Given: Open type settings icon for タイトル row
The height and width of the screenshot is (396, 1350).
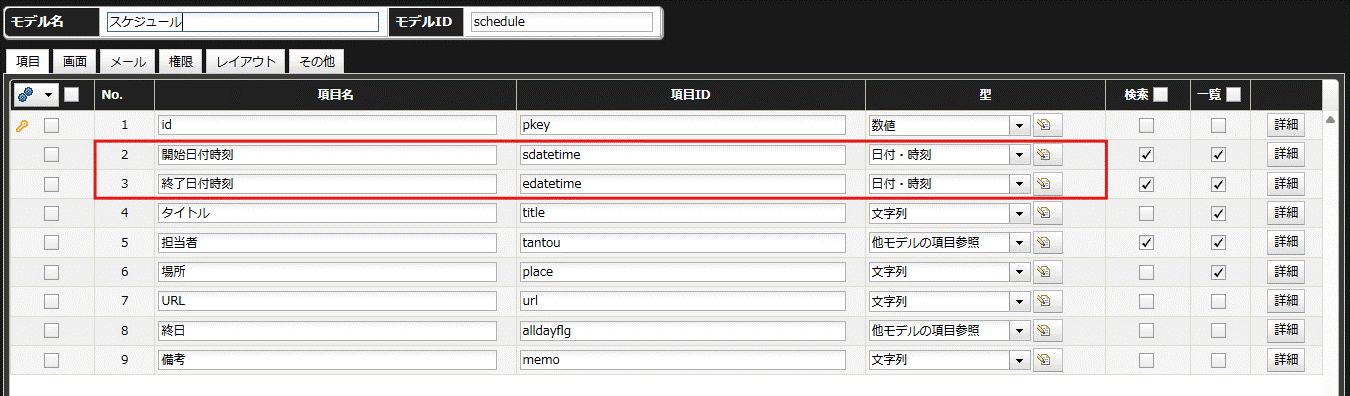Looking at the screenshot, I should [x=1047, y=213].
